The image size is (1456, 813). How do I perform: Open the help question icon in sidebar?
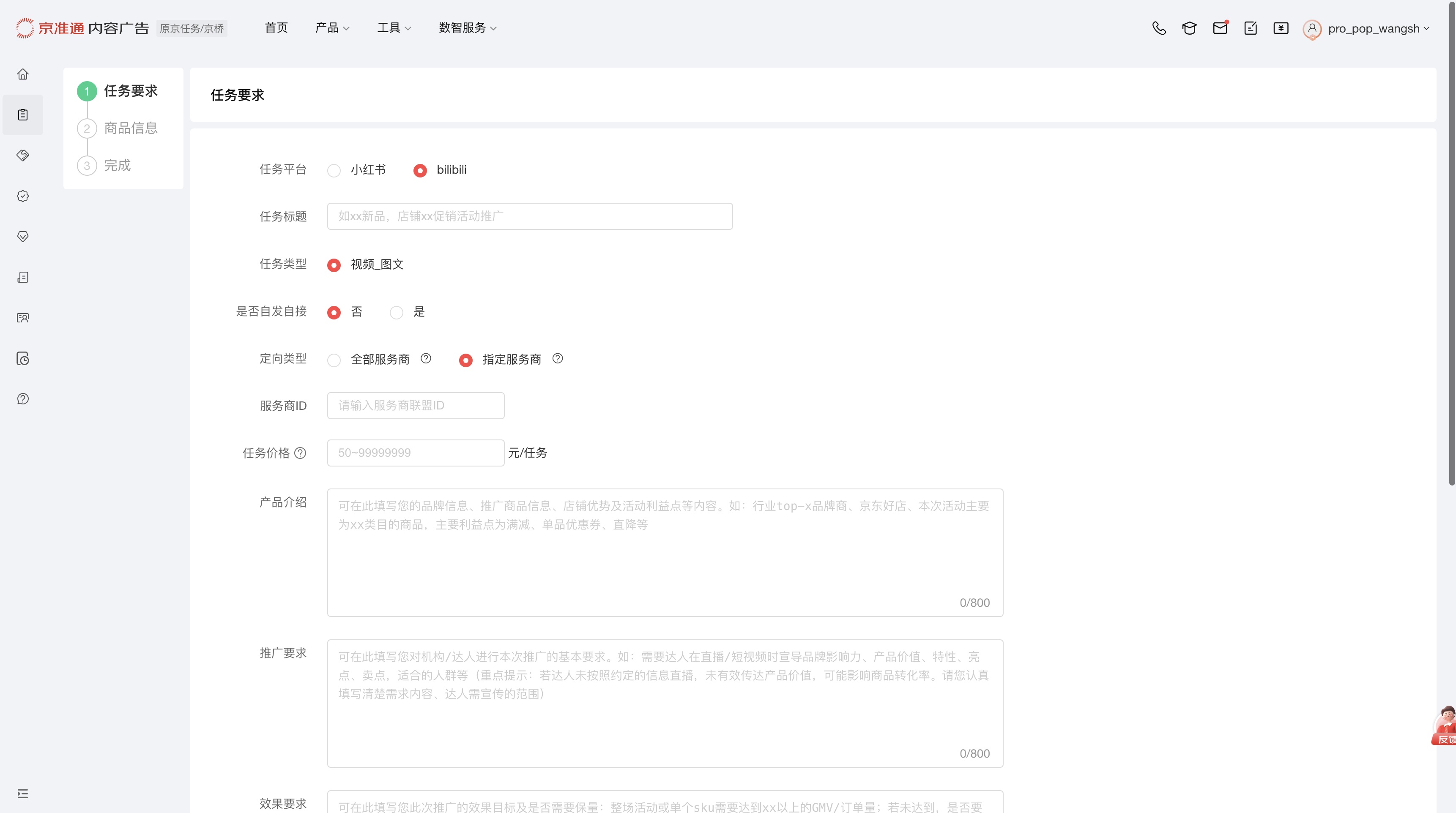click(22, 399)
